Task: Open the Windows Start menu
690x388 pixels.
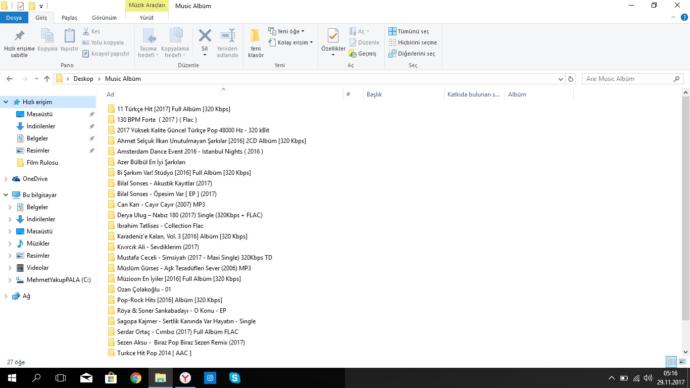Action: tap(12, 378)
